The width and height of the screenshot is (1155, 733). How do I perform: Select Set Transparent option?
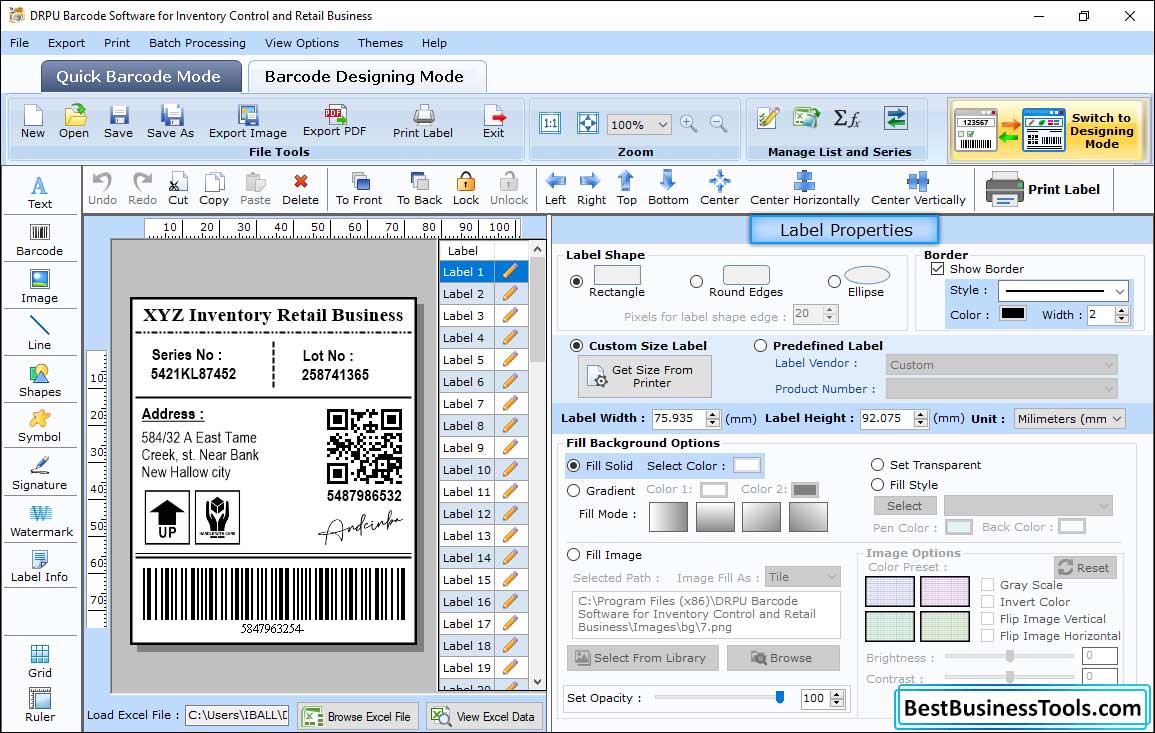877,465
